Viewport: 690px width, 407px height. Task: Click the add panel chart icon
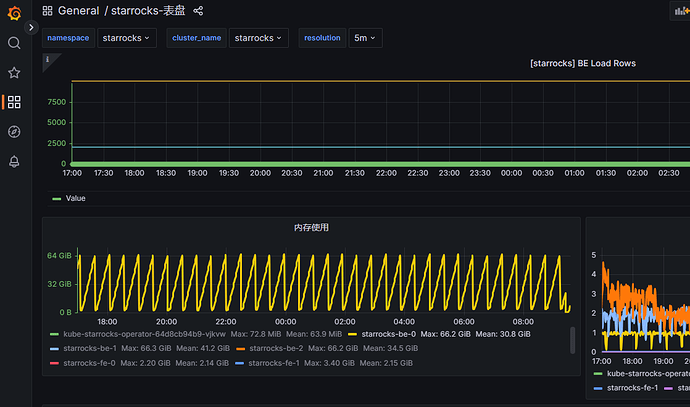pyautogui.click(x=681, y=11)
